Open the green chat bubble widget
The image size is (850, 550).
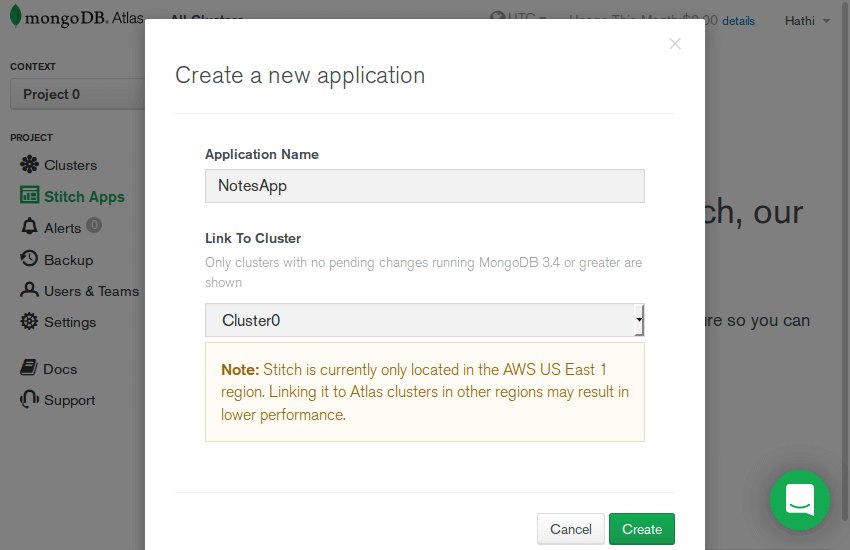click(799, 499)
